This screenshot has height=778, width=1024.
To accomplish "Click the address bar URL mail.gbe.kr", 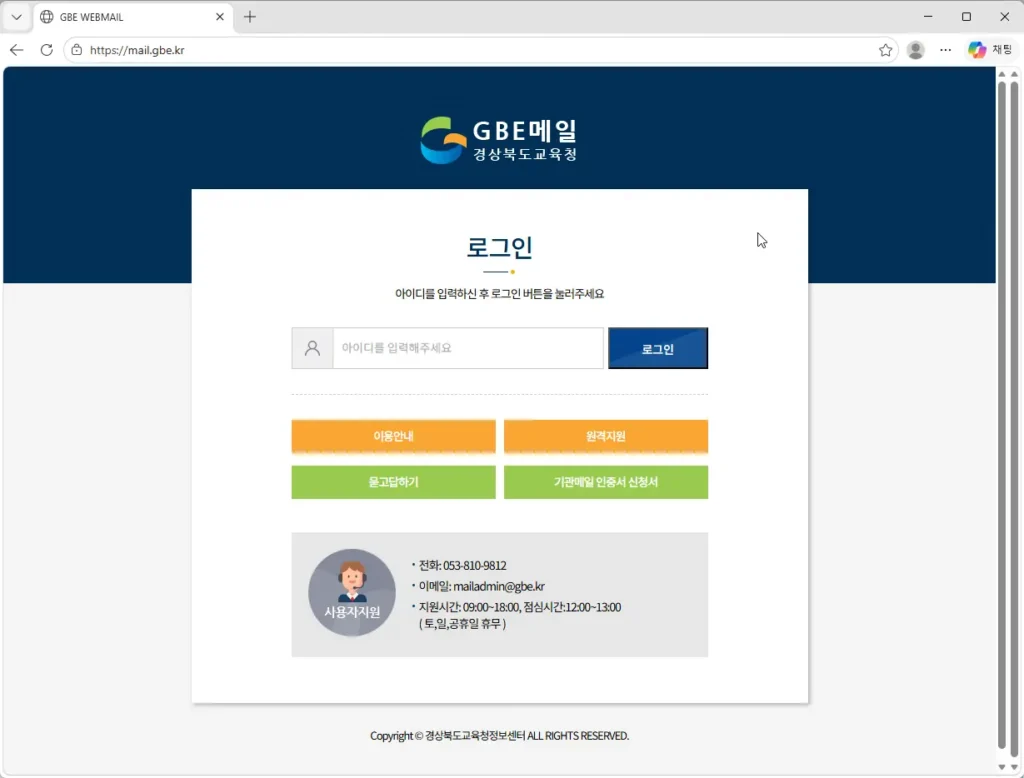I will coord(137,50).
